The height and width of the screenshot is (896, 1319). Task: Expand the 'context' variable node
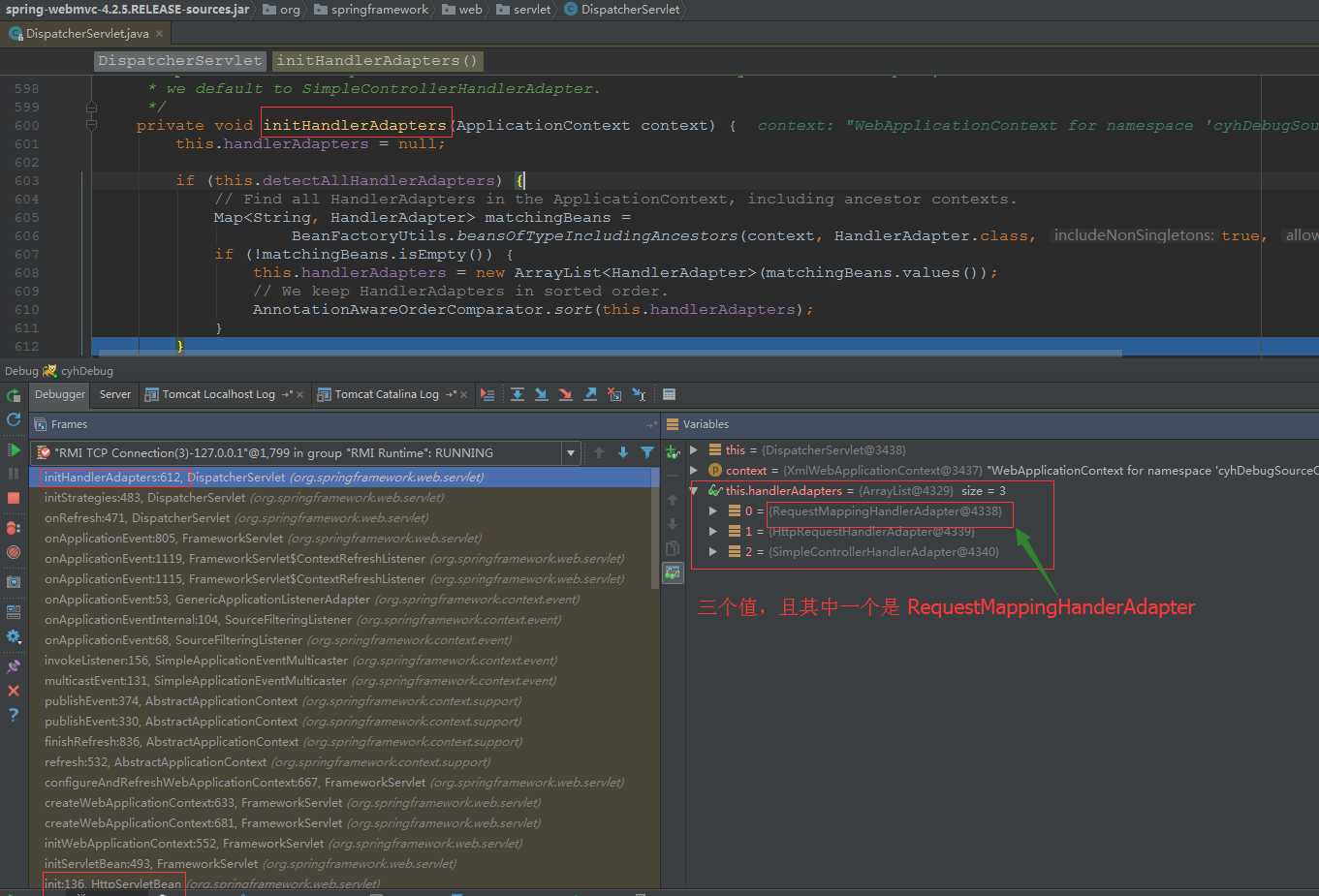point(694,470)
